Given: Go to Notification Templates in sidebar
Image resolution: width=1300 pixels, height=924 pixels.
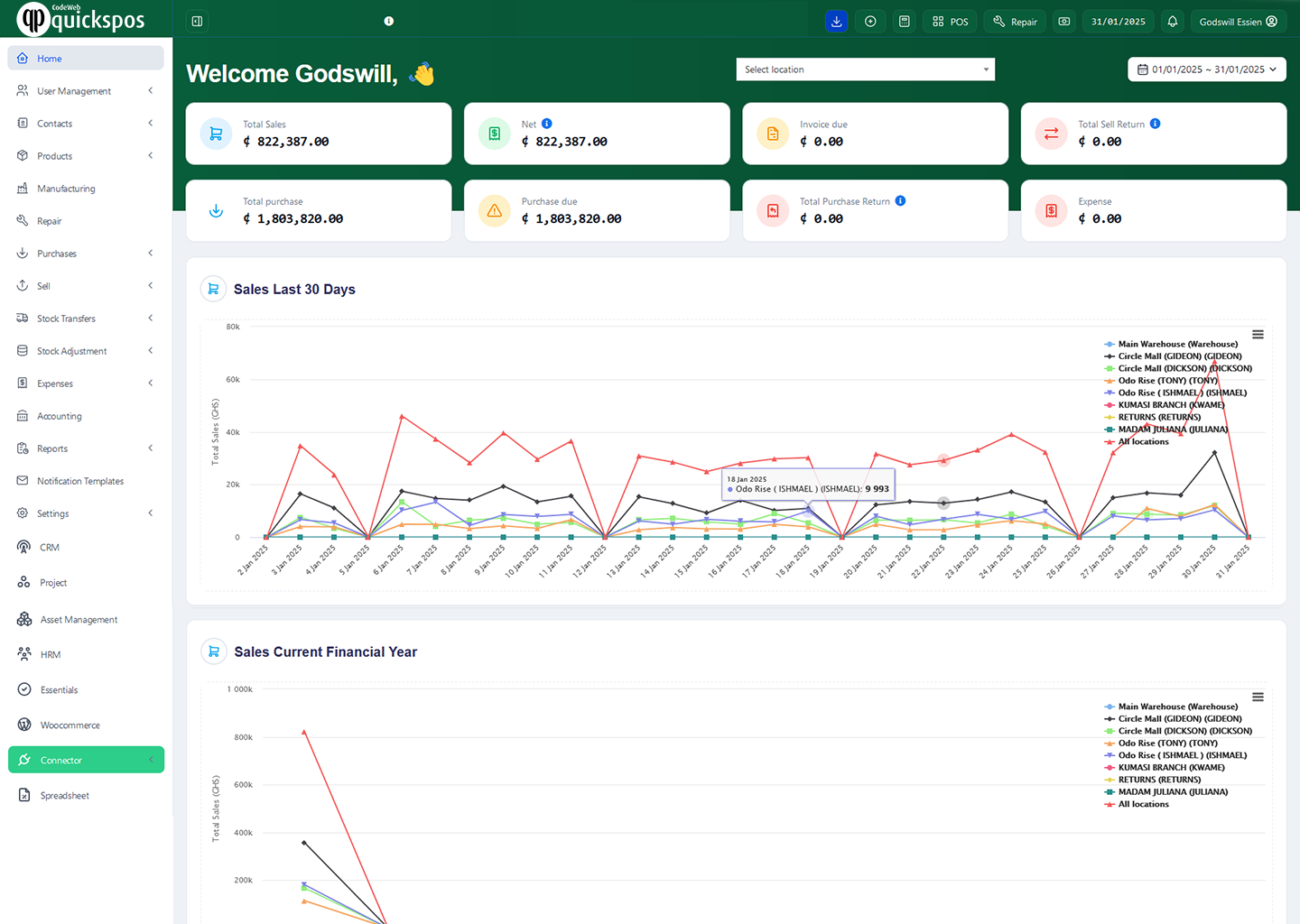Looking at the screenshot, I should click(80, 481).
